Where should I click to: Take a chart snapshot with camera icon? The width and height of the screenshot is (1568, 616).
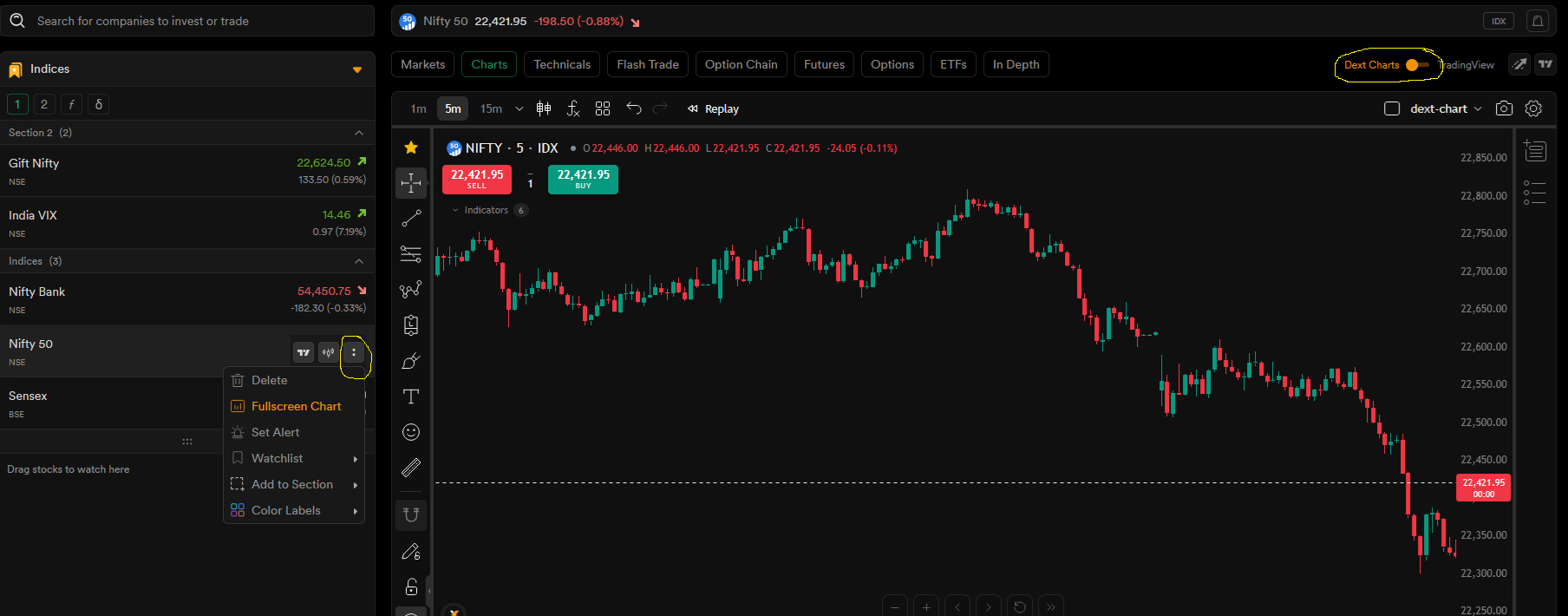(x=1505, y=108)
